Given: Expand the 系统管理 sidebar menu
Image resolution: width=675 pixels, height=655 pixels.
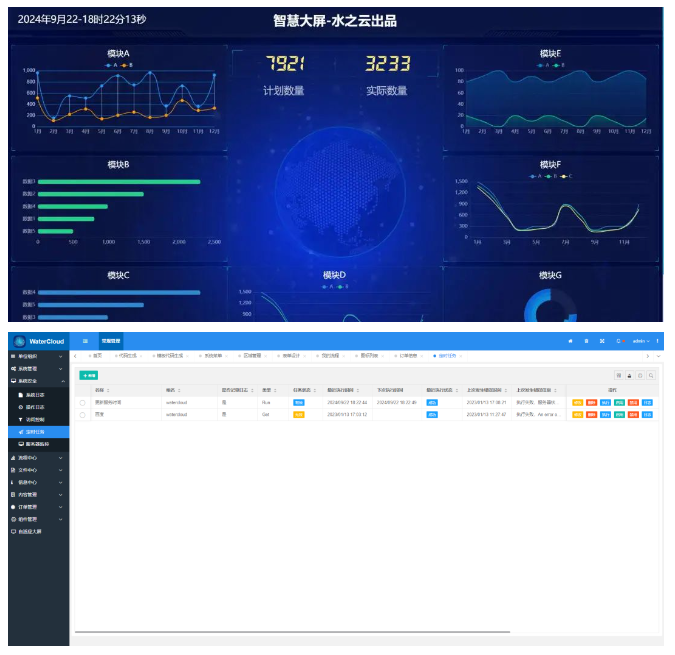Looking at the screenshot, I should coord(38,369).
